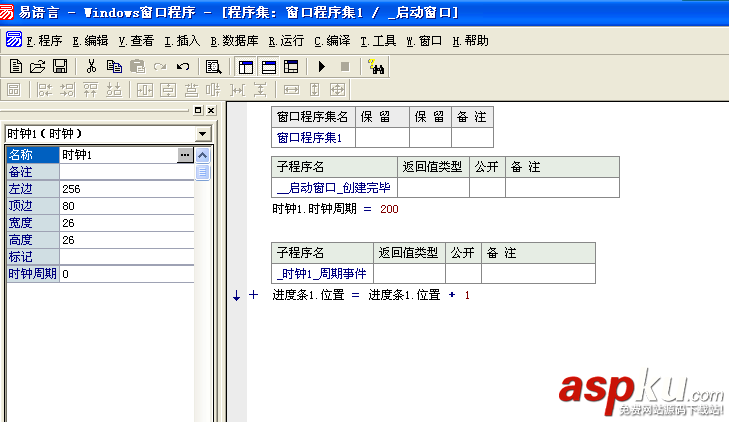
Task: Click the align left edges icon
Action: pyautogui.click(x=45, y=90)
